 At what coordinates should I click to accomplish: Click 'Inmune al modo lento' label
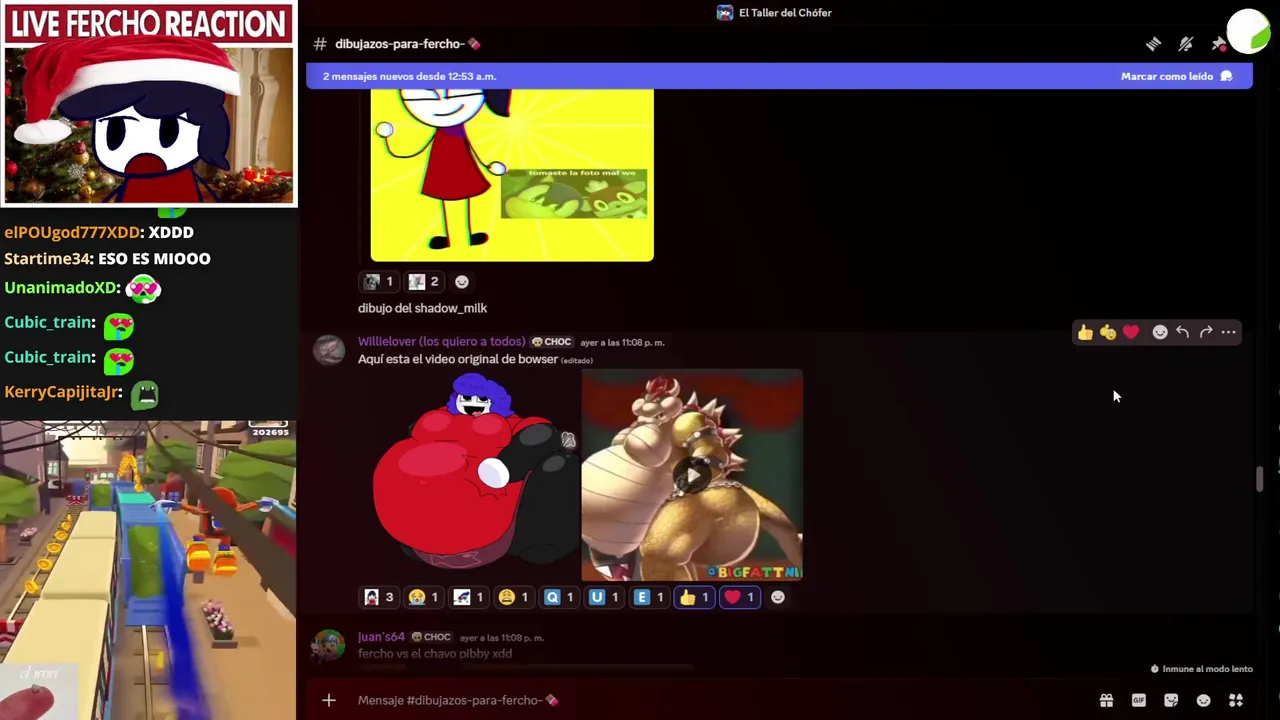1201,669
